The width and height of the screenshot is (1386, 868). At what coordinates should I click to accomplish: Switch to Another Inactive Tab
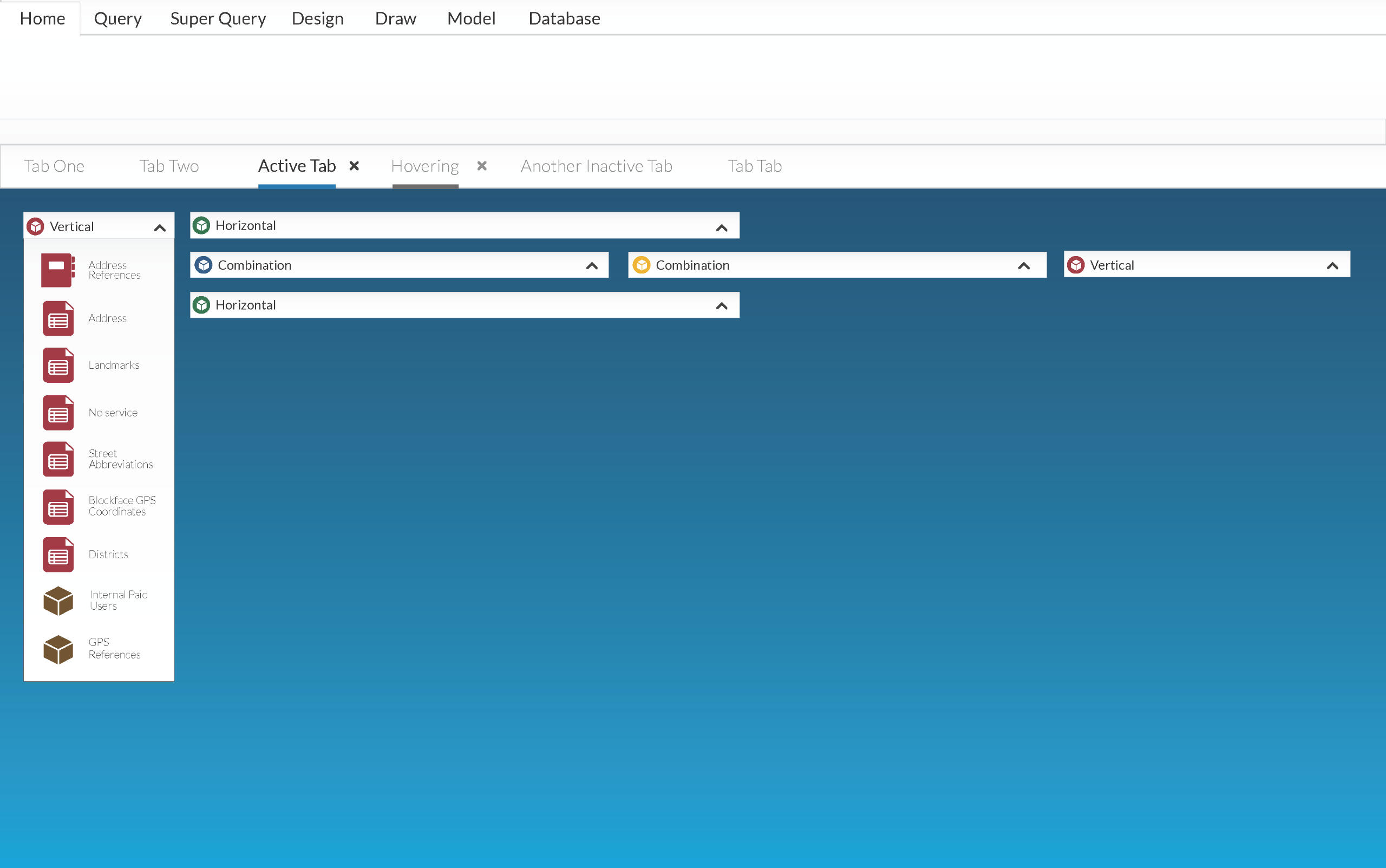pos(596,166)
